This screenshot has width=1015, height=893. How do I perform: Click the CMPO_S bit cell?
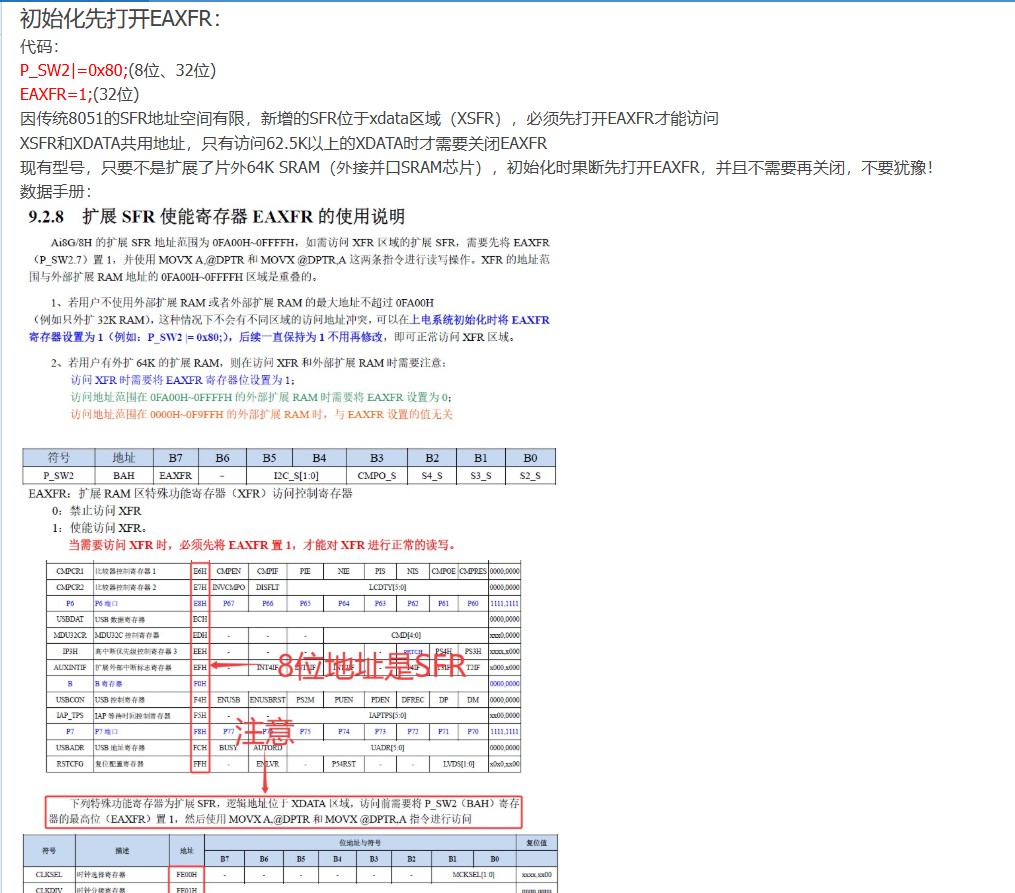click(376, 475)
